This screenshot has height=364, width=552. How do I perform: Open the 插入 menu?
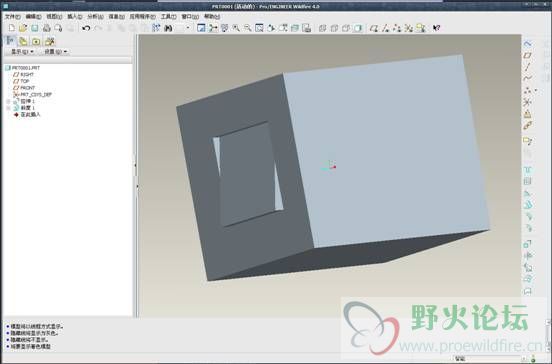74,17
